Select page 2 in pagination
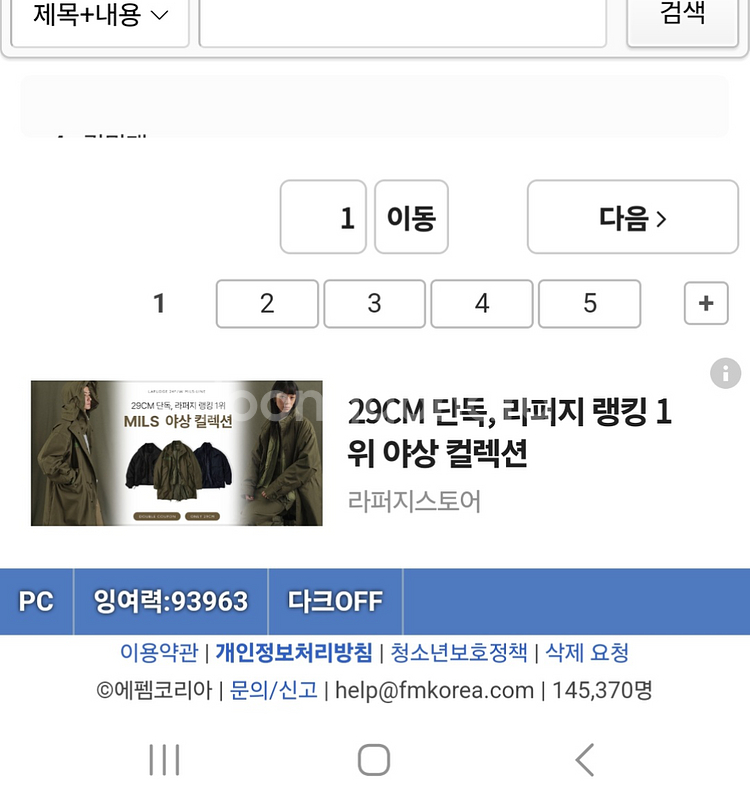This screenshot has width=750, height=810. coord(267,304)
